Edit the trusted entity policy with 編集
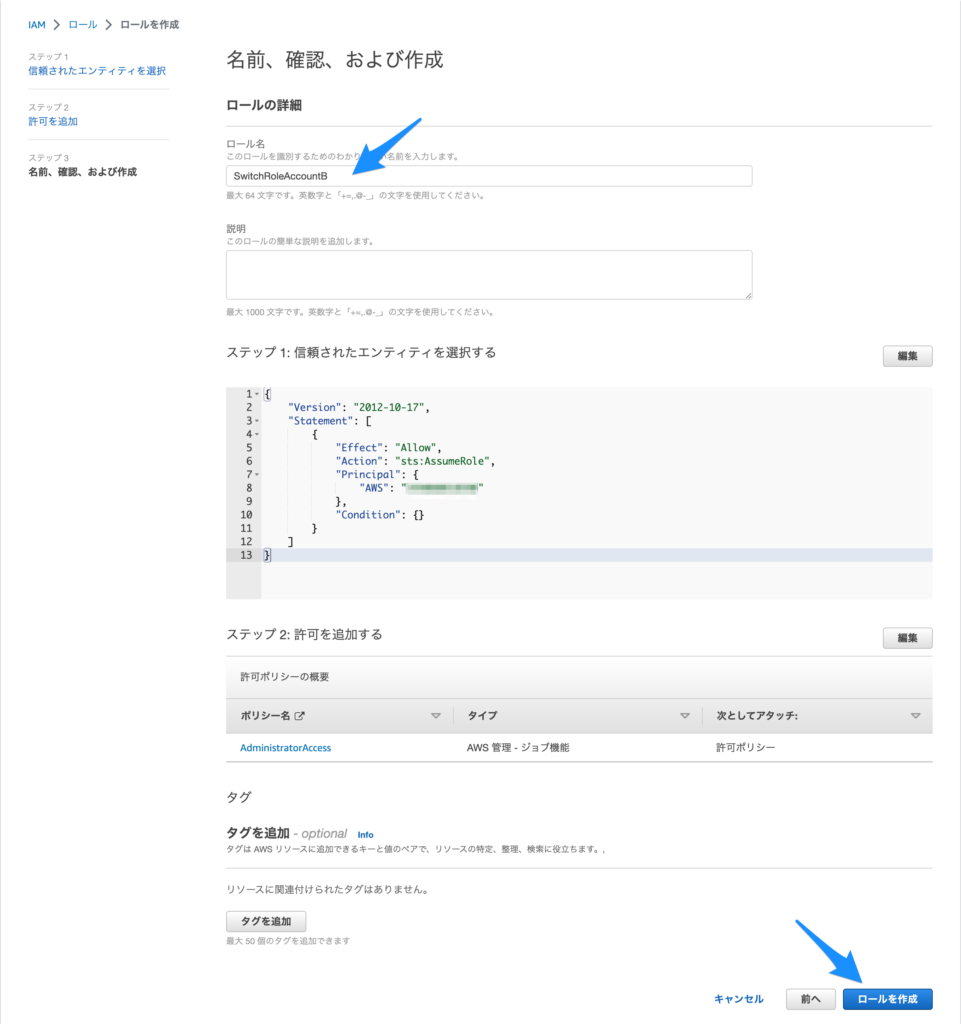 (906, 355)
